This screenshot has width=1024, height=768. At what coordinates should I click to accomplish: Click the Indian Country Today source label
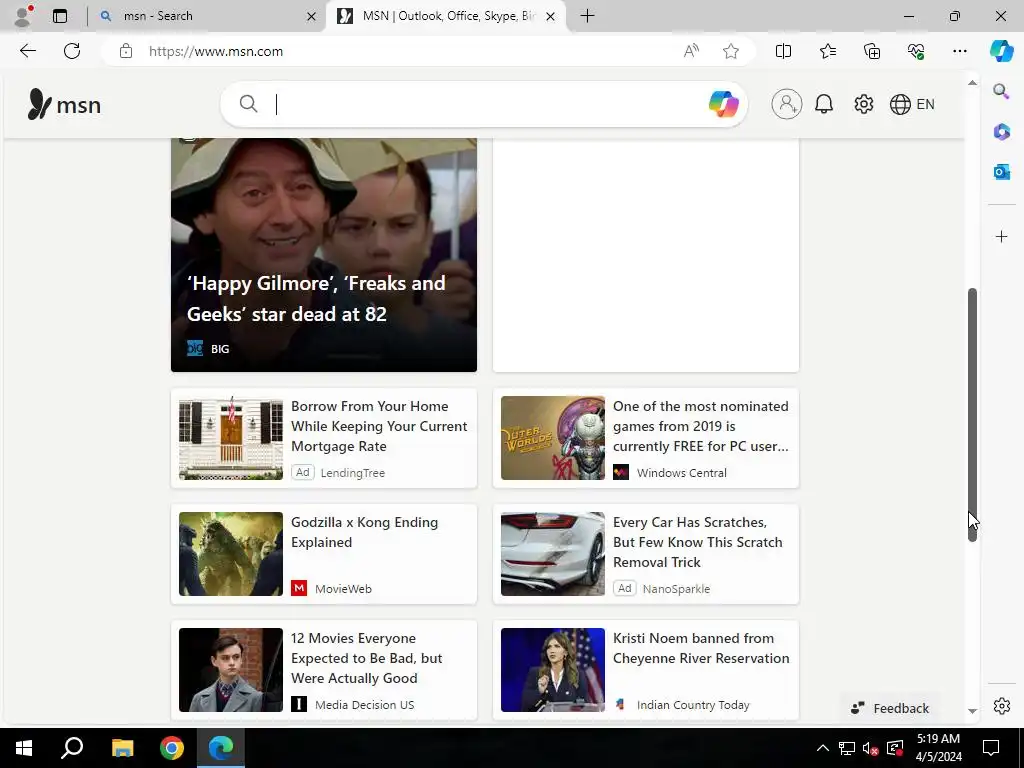click(x=693, y=705)
